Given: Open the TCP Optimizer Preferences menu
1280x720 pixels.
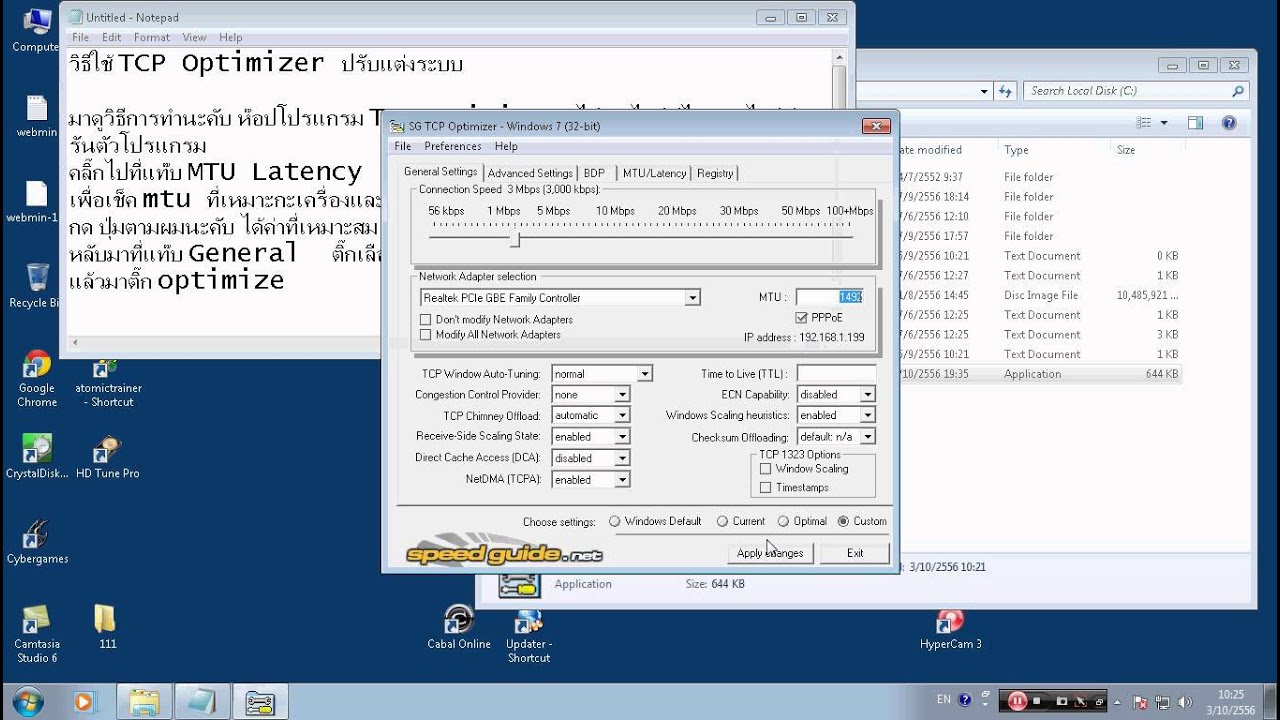Looking at the screenshot, I should coord(453,146).
